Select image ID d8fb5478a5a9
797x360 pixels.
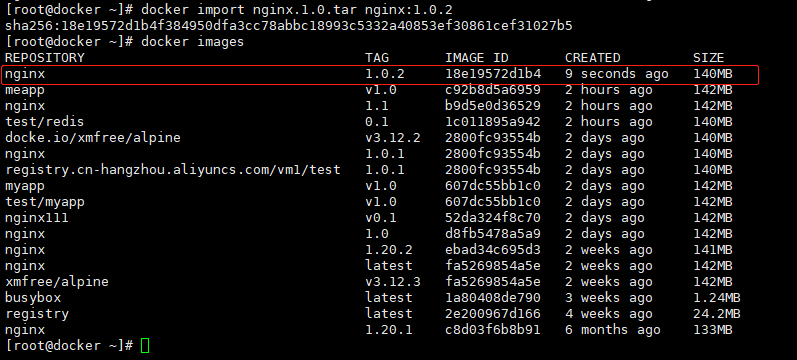pyautogui.click(x=493, y=234)
